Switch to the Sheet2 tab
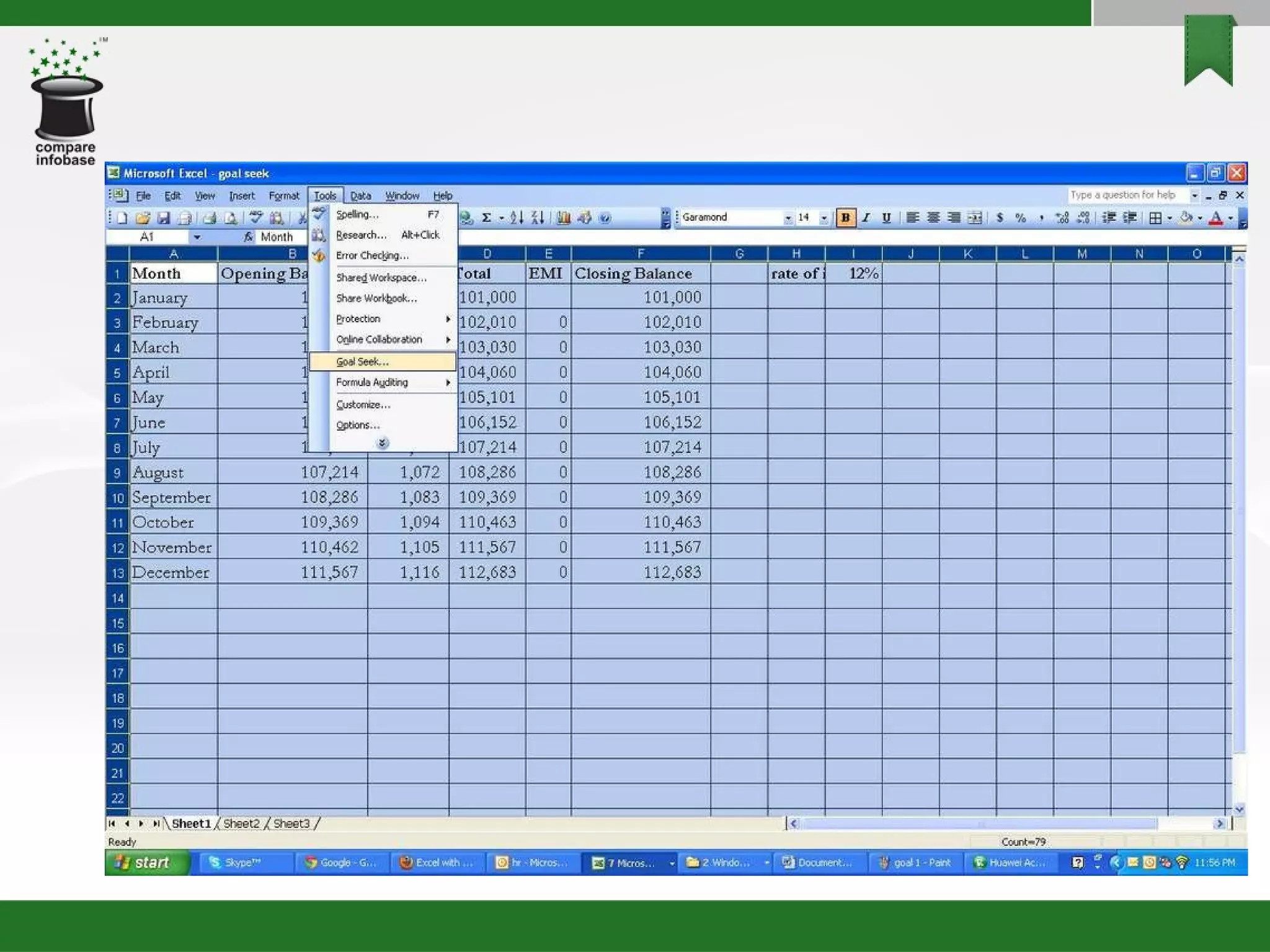This screenshot has height=952, width=1270. (241, 823)
